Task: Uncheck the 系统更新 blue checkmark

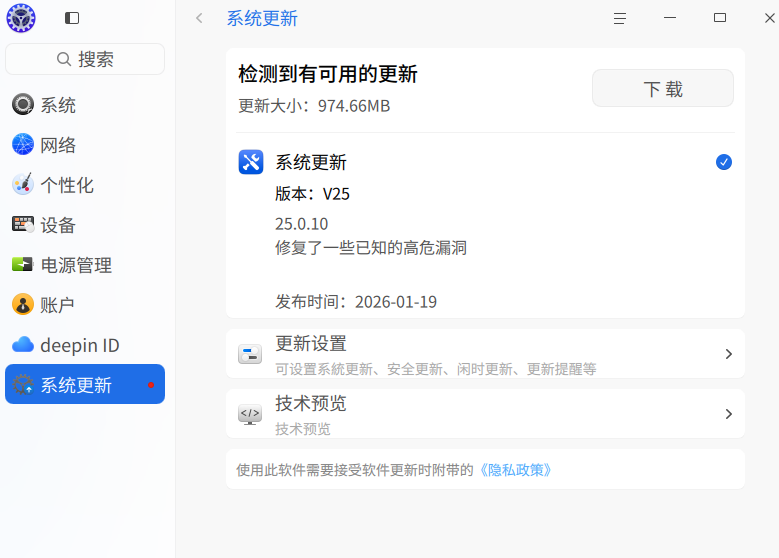Action: [724, 162]
